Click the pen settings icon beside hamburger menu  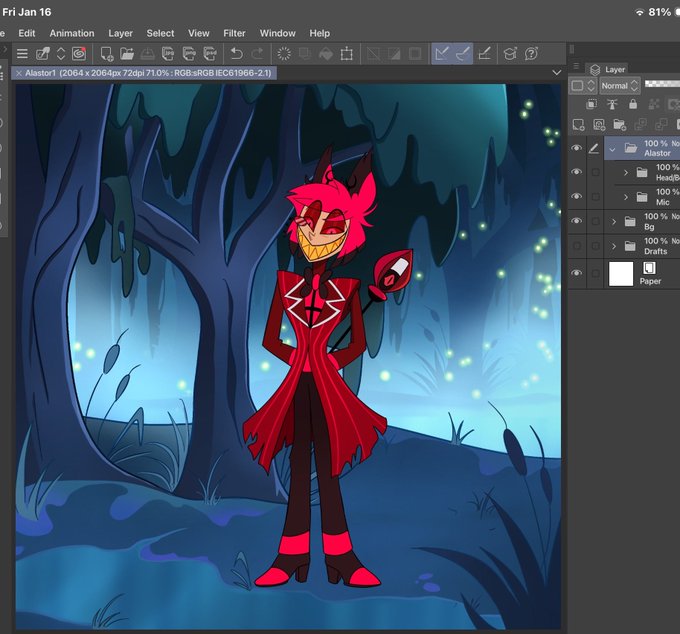pyautogui.click(x=42, y=54)
